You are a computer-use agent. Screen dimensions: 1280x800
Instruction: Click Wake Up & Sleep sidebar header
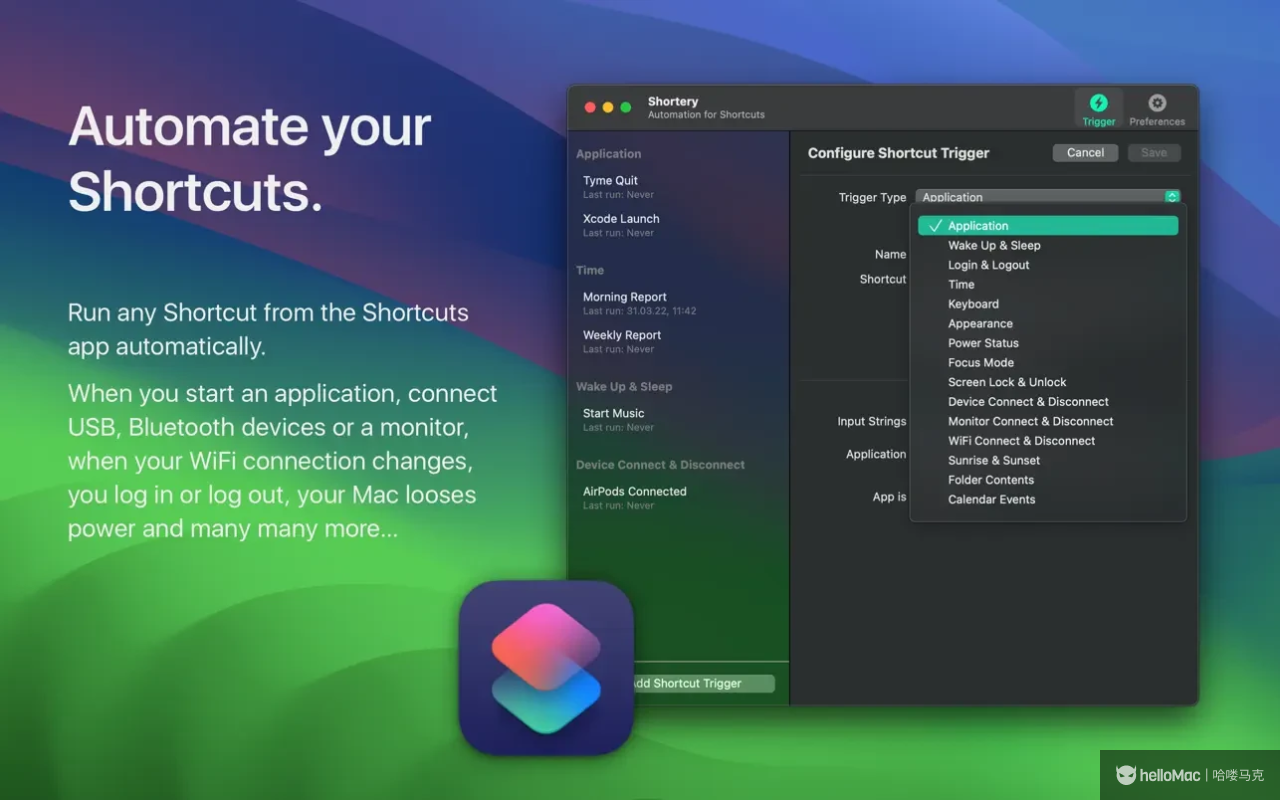click(624, 387)
